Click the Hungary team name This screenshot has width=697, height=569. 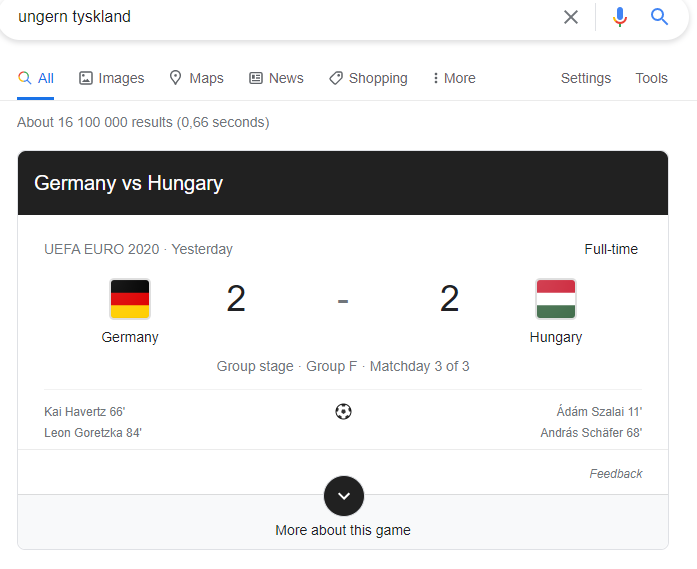(556, 337)
